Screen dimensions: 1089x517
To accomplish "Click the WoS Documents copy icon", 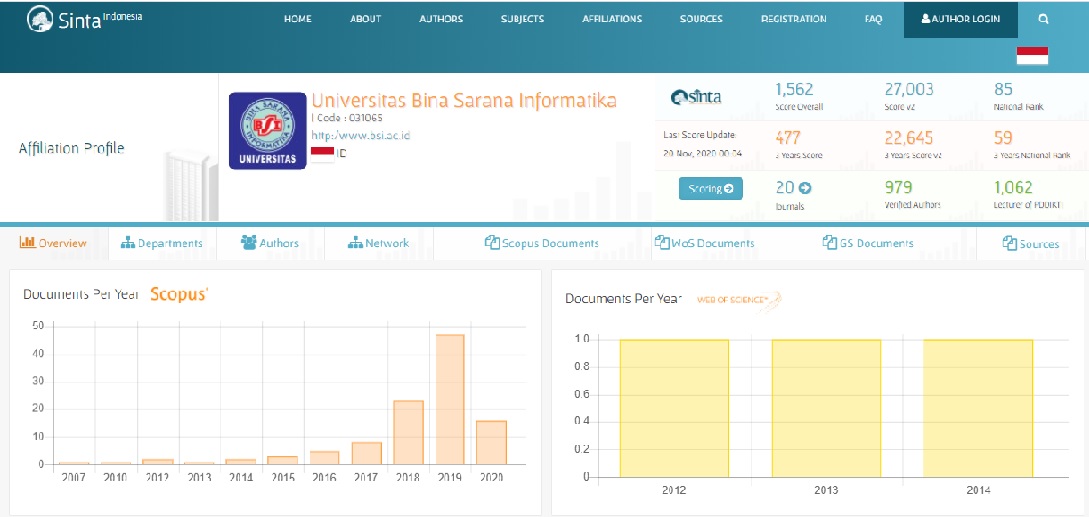I will tap(661, 243).
